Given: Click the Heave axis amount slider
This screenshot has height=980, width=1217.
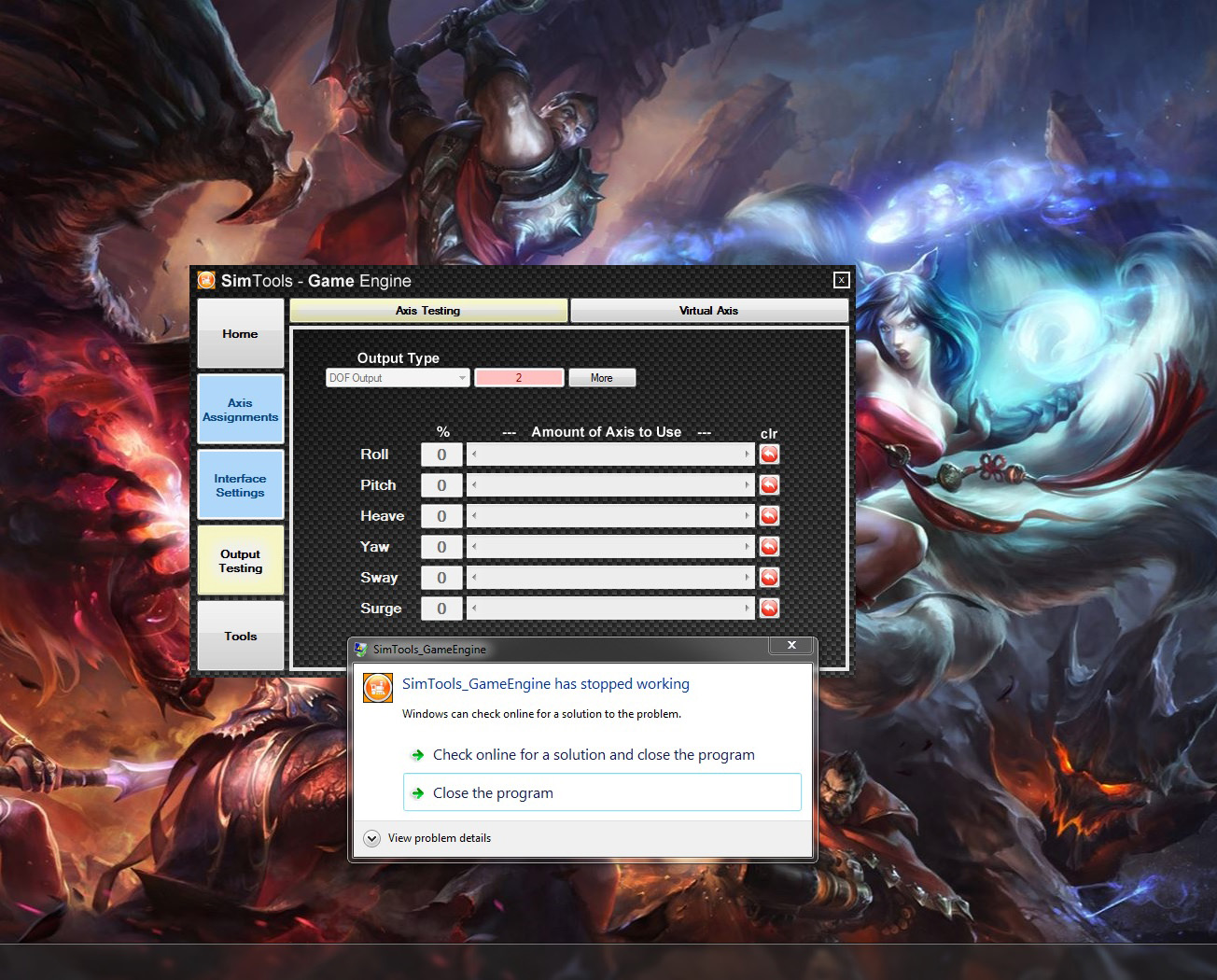Looking at the screenshot, I should tap(610, 516).
